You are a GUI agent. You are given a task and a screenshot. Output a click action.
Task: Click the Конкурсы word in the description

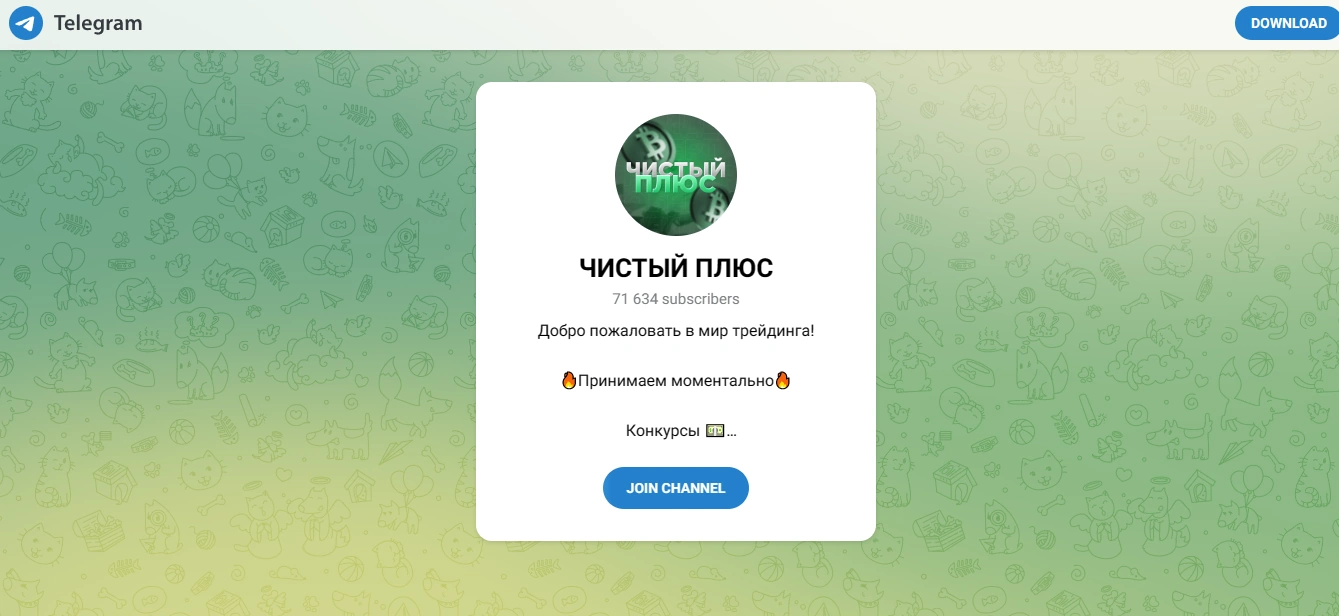663,431
